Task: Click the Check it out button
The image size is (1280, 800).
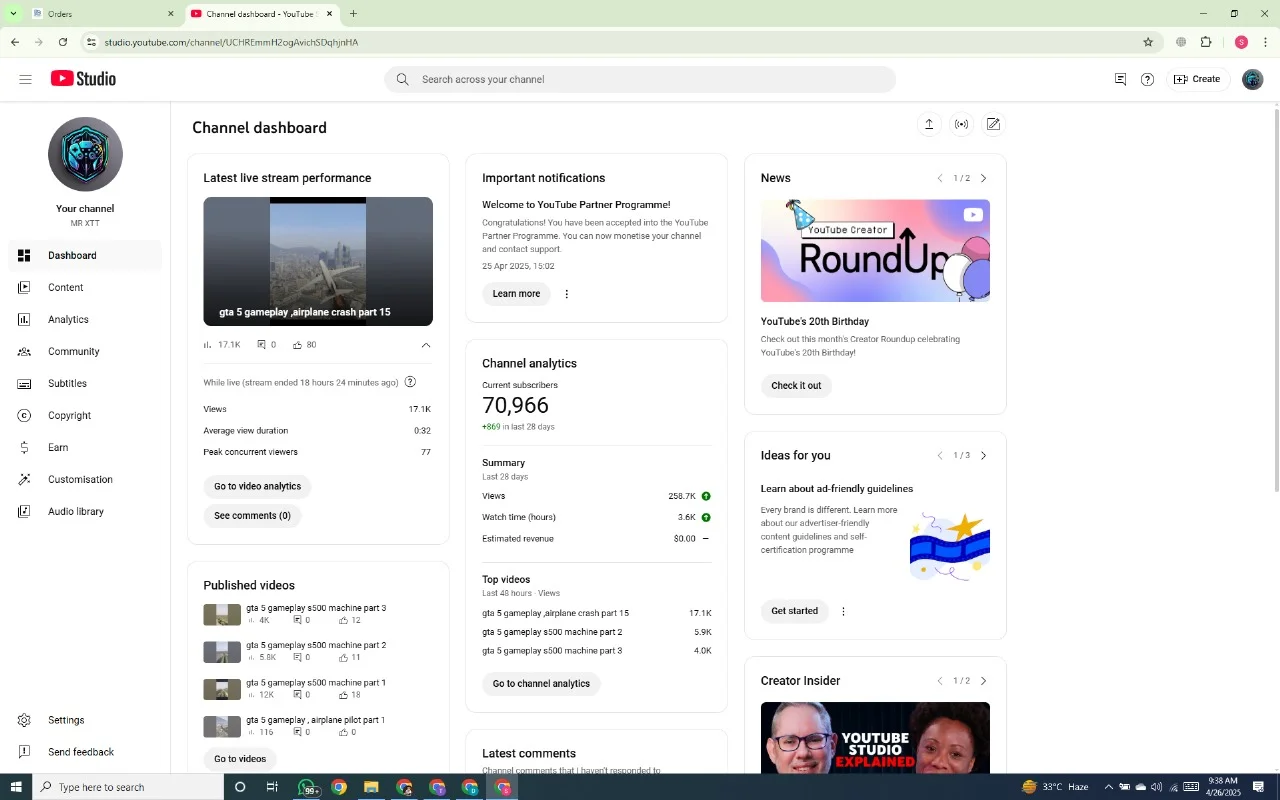Action: pyautogui.click(x=796, y=386)
